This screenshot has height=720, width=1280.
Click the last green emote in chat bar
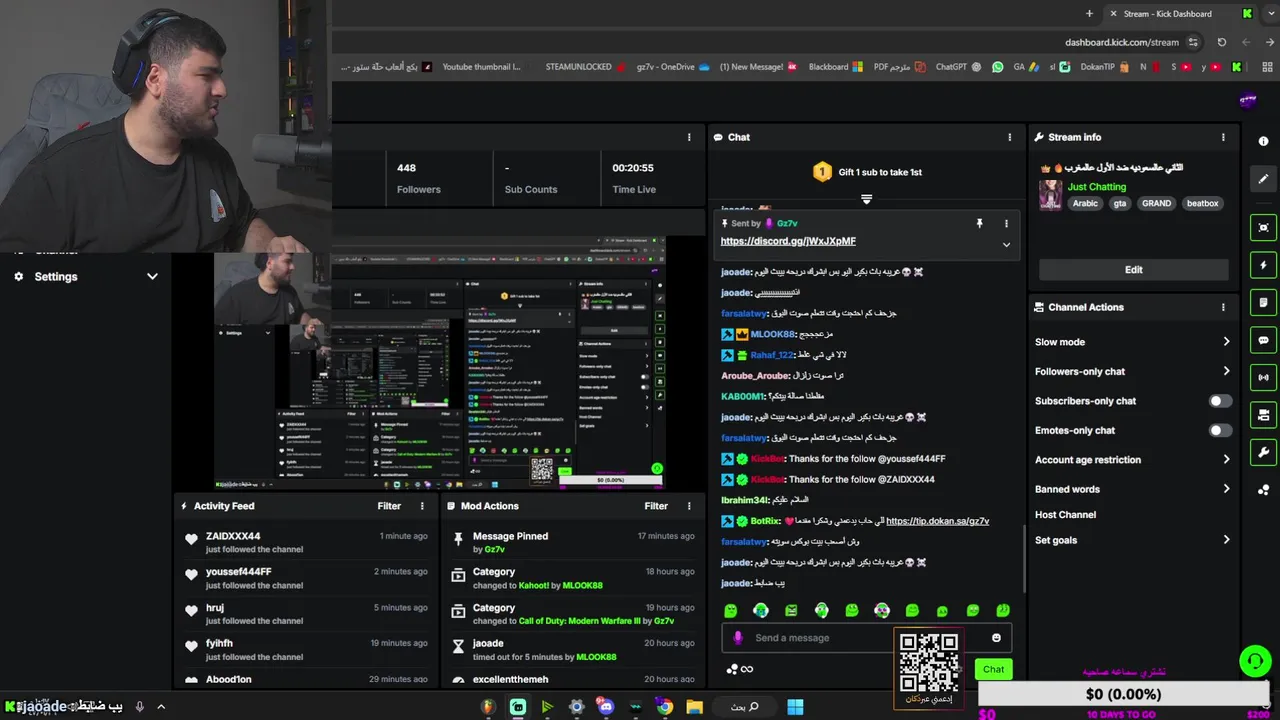pos(1003,610)
